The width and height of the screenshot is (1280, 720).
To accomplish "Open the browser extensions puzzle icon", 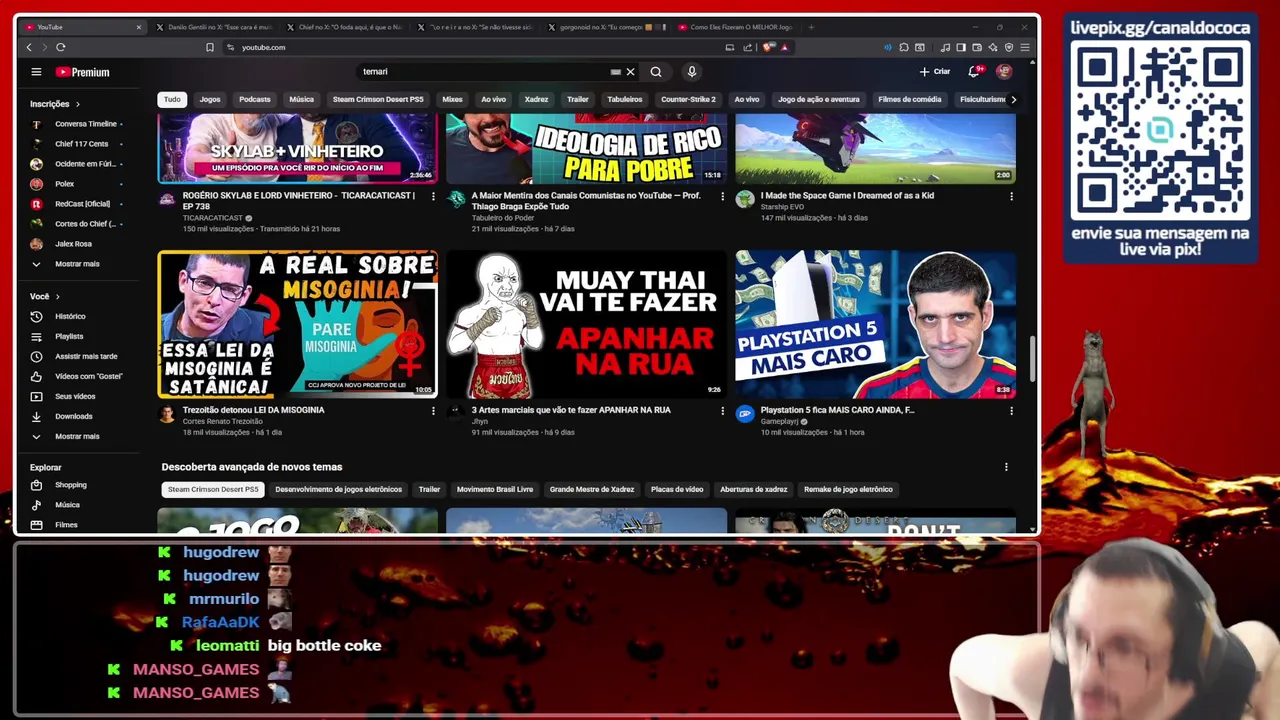I will pos(904,47).
